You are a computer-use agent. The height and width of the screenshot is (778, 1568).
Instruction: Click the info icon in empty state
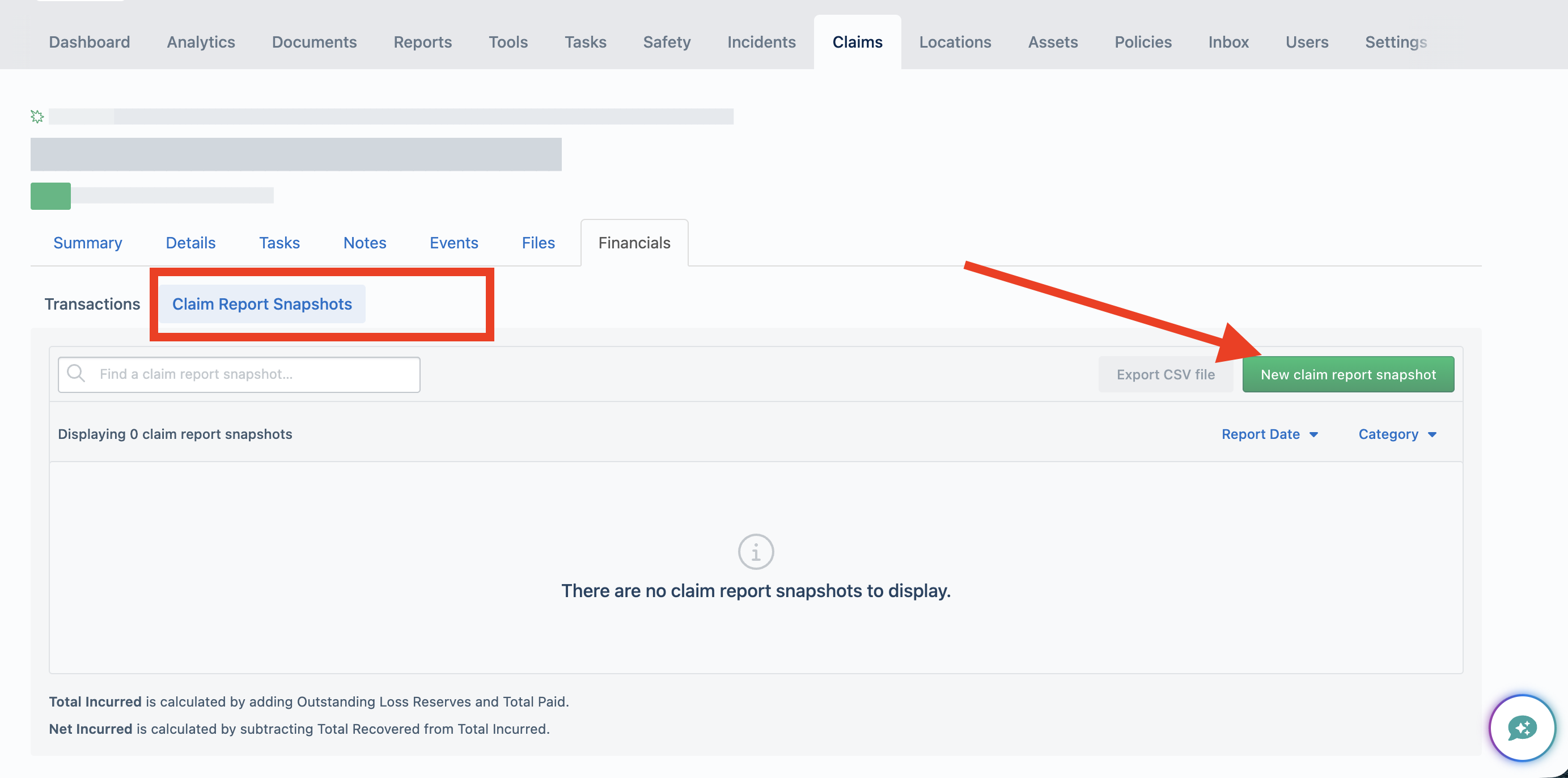(x=756, y=552)
